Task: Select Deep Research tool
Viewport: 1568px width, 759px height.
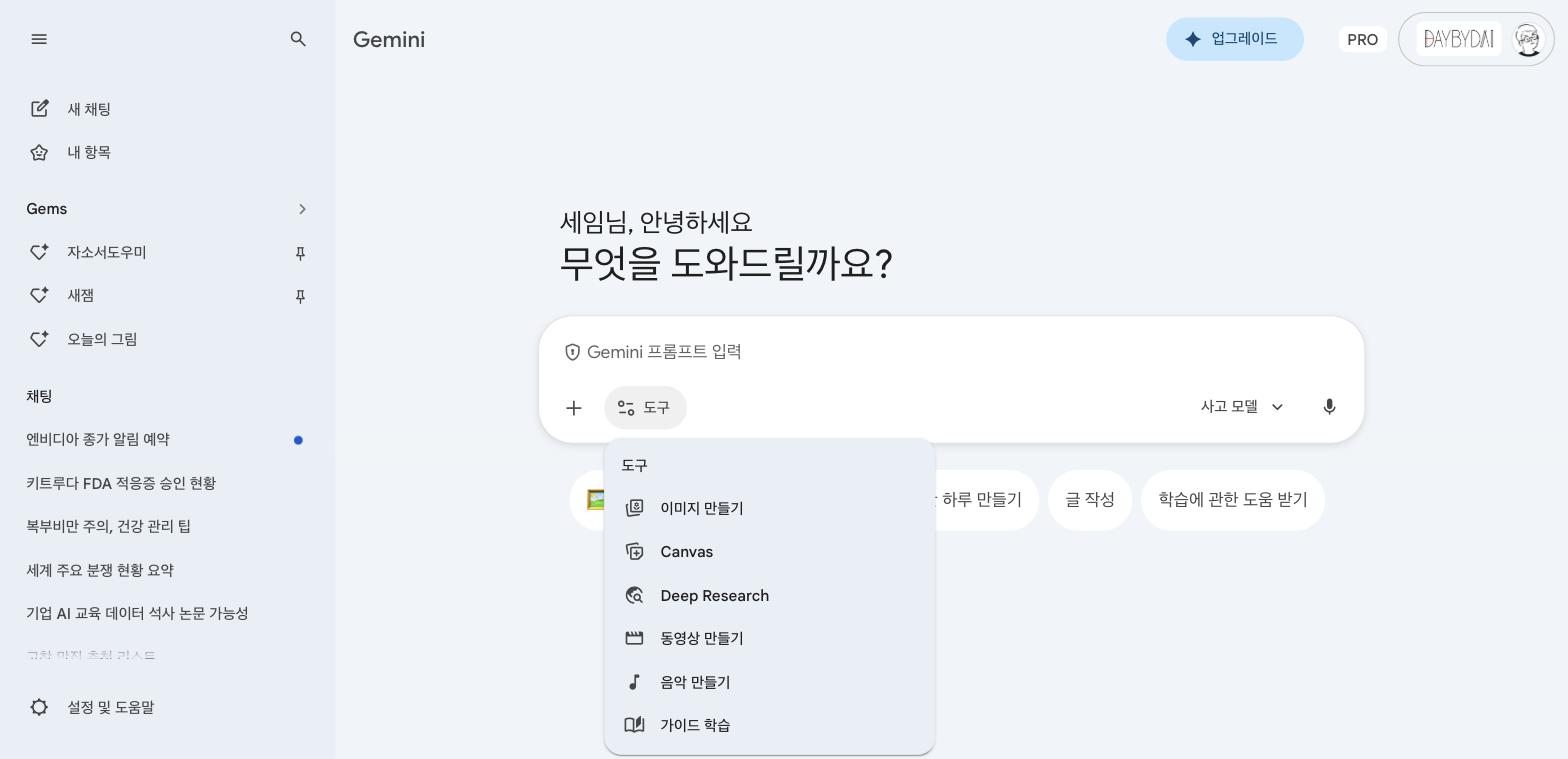Action: click(x=714, y=595)
